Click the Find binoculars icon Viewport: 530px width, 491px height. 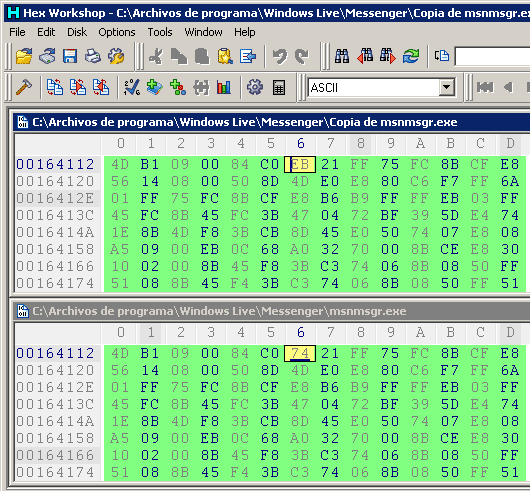point(342,56)
